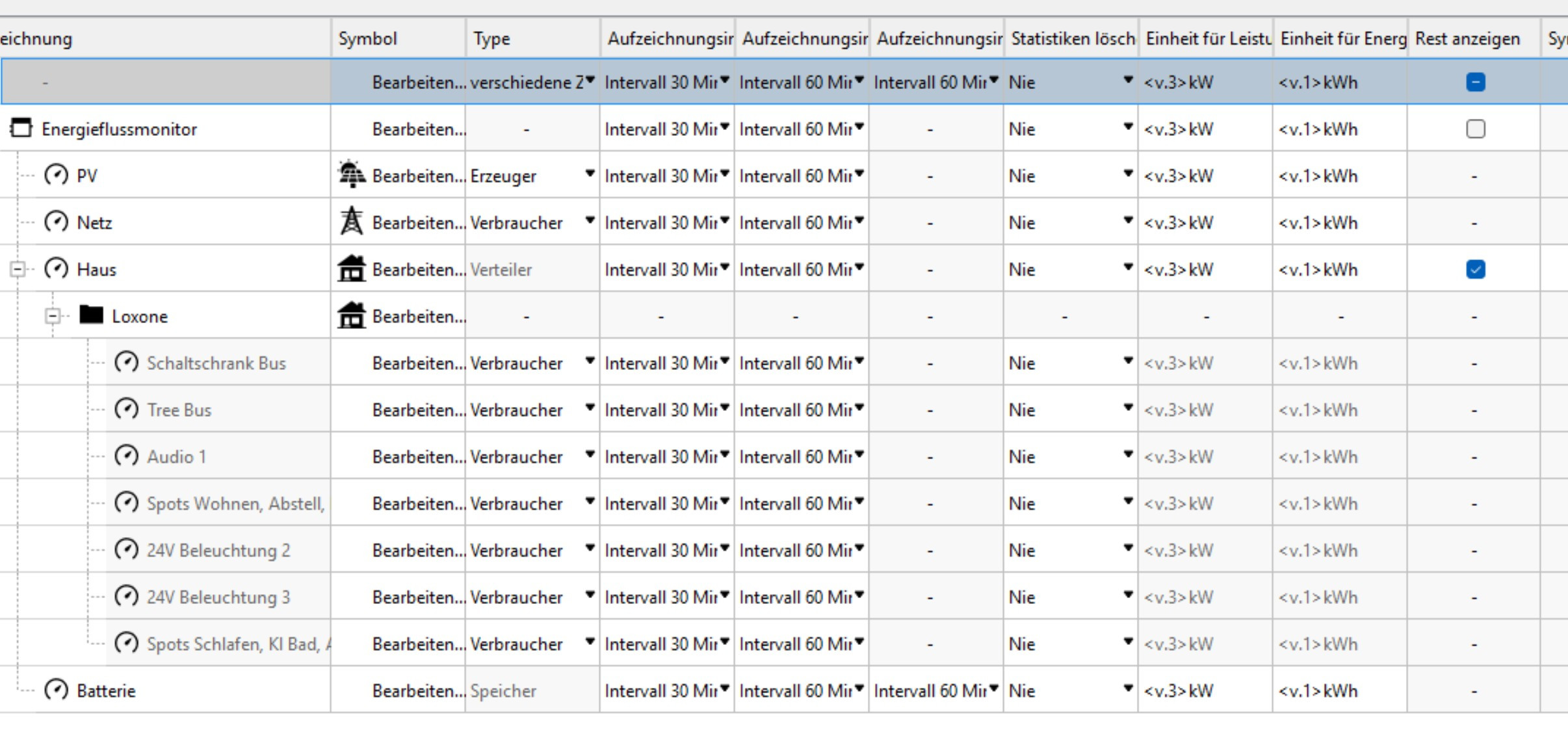This screenshot has width=1568, height=734.
Task: Click the house symbol in Haus row
Action: (352, 269)
